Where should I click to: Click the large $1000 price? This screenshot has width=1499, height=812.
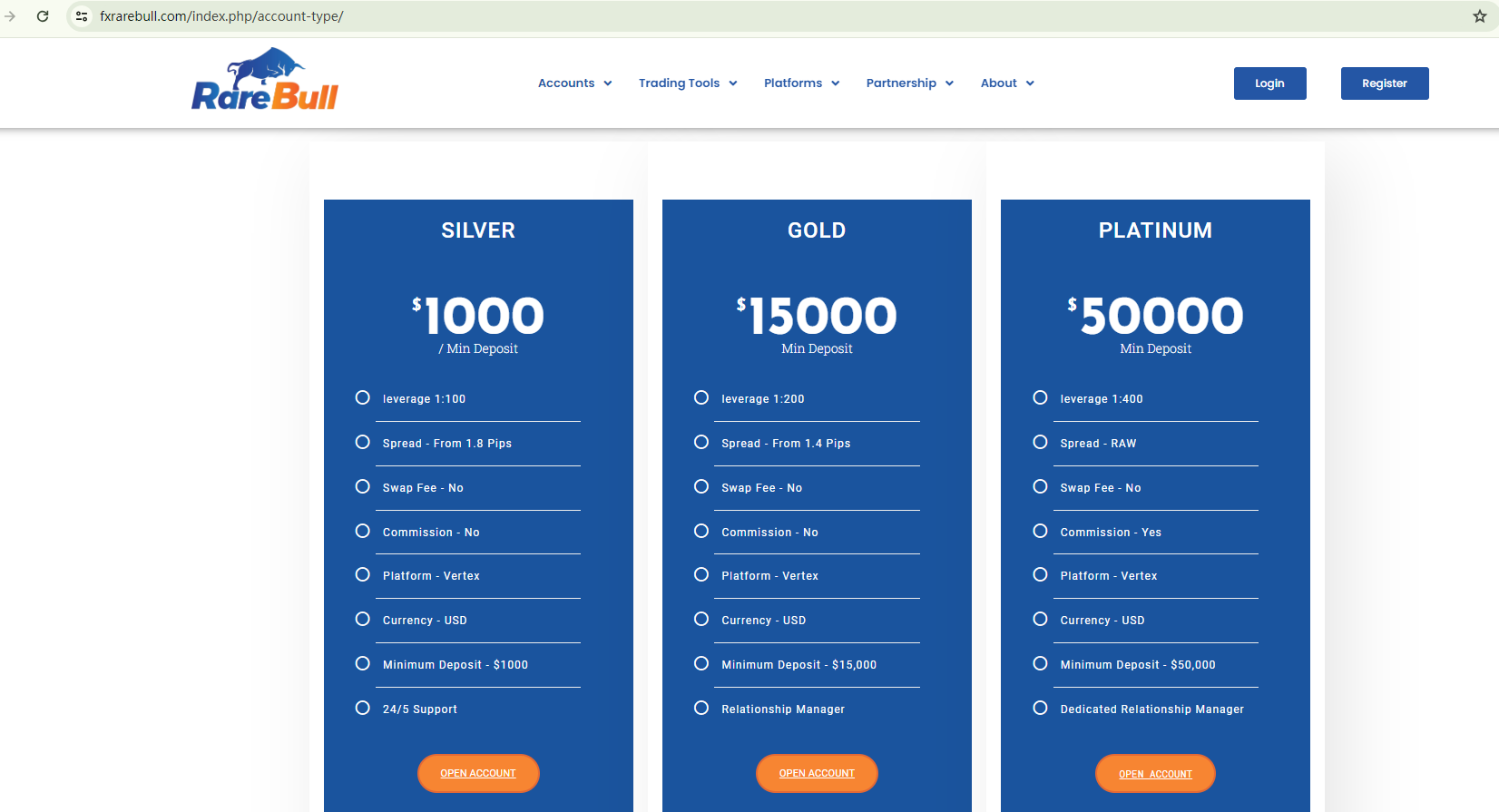478,316
